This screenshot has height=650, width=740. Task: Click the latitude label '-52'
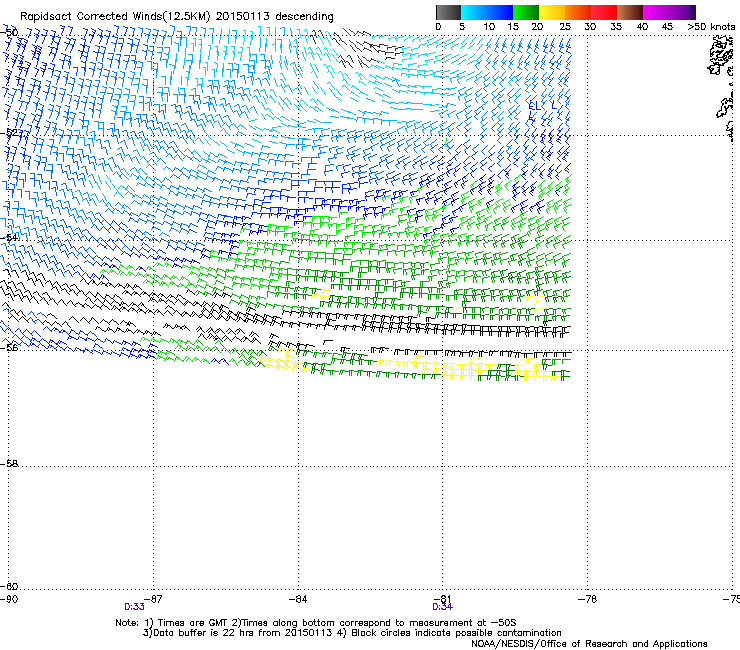pyautogui.click(x=9, y=133)
